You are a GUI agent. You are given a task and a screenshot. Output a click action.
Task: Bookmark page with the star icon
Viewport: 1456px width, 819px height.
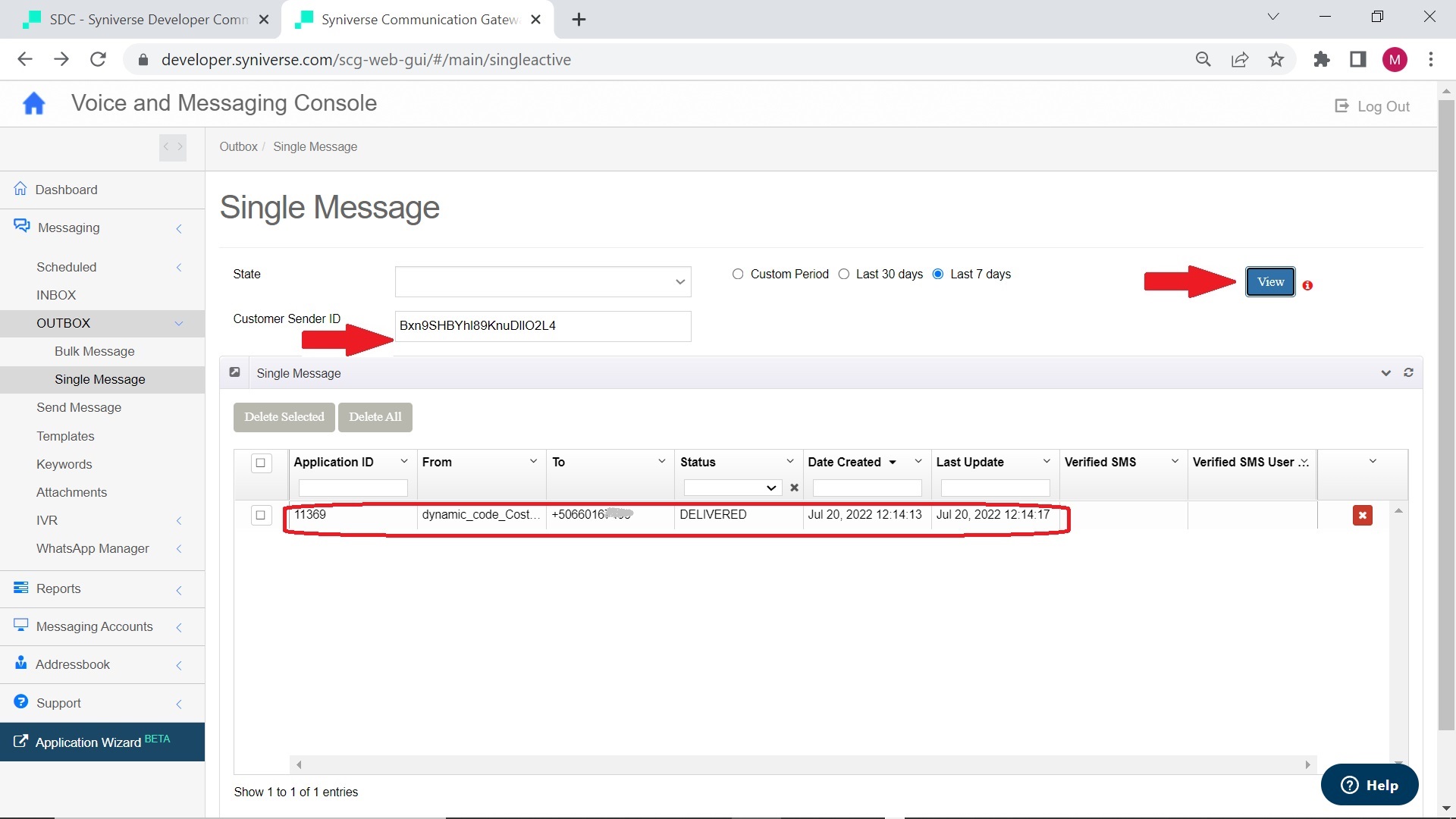pyautogui.click(x=1276, y=60)
